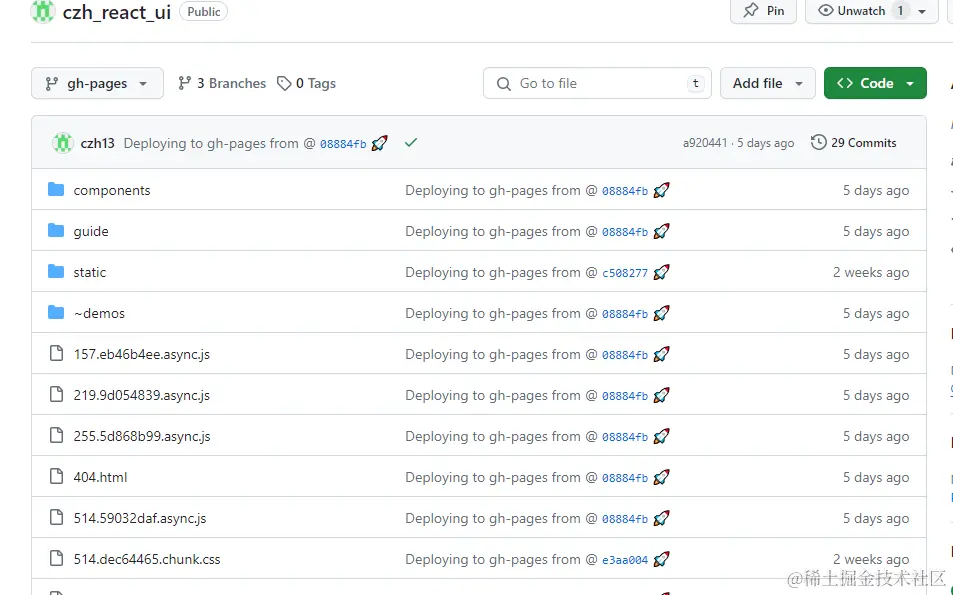Viewport: 953px width, 595px height.
Task: Open commit message in components row
Action: pos(501,190)
